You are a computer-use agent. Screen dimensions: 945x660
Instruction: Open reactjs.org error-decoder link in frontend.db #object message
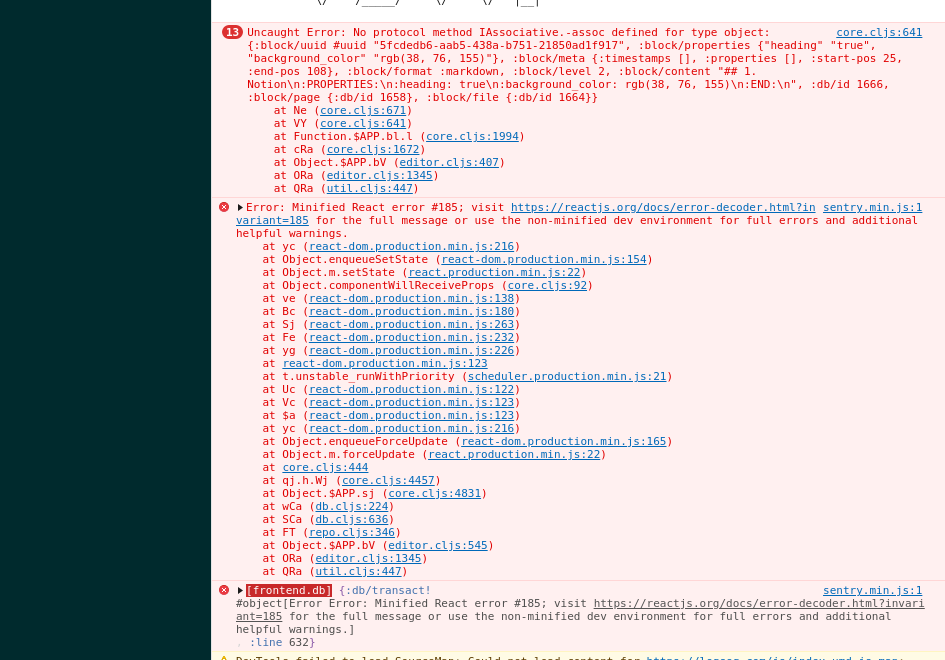(x=759, y=603)
